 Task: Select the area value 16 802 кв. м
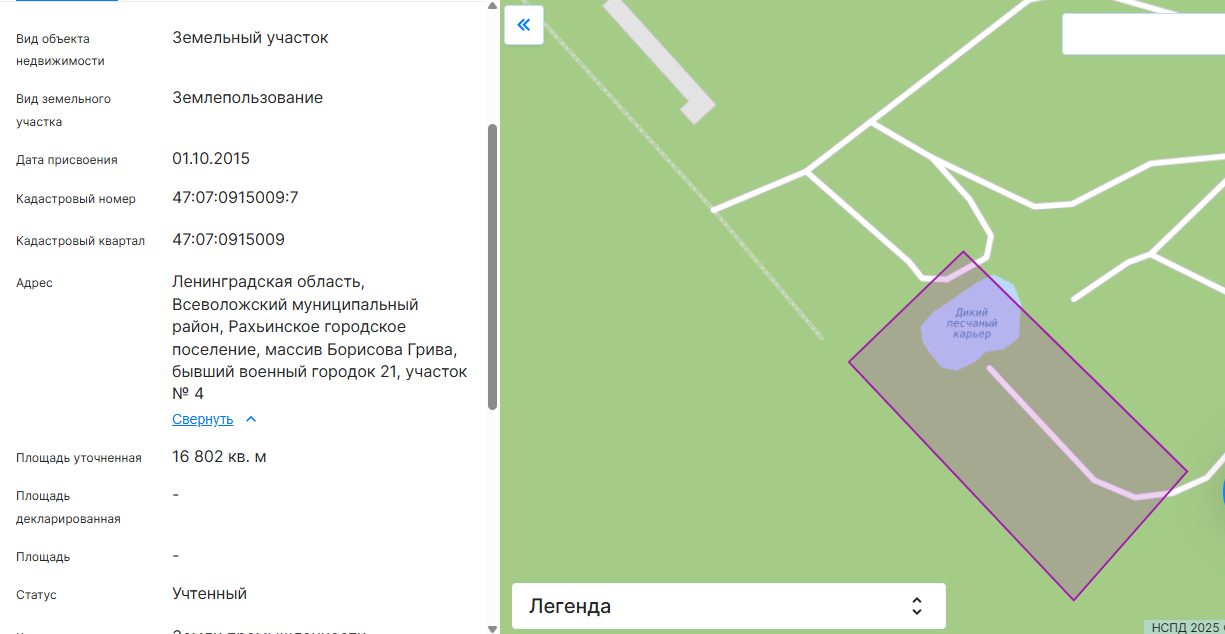coord(219,457)
